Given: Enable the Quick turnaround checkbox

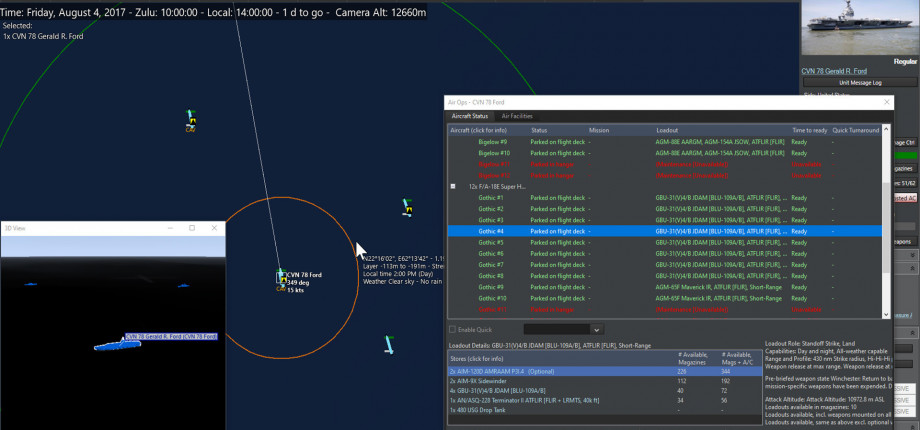Looking at the screenshot, I should tap(452, 330).
